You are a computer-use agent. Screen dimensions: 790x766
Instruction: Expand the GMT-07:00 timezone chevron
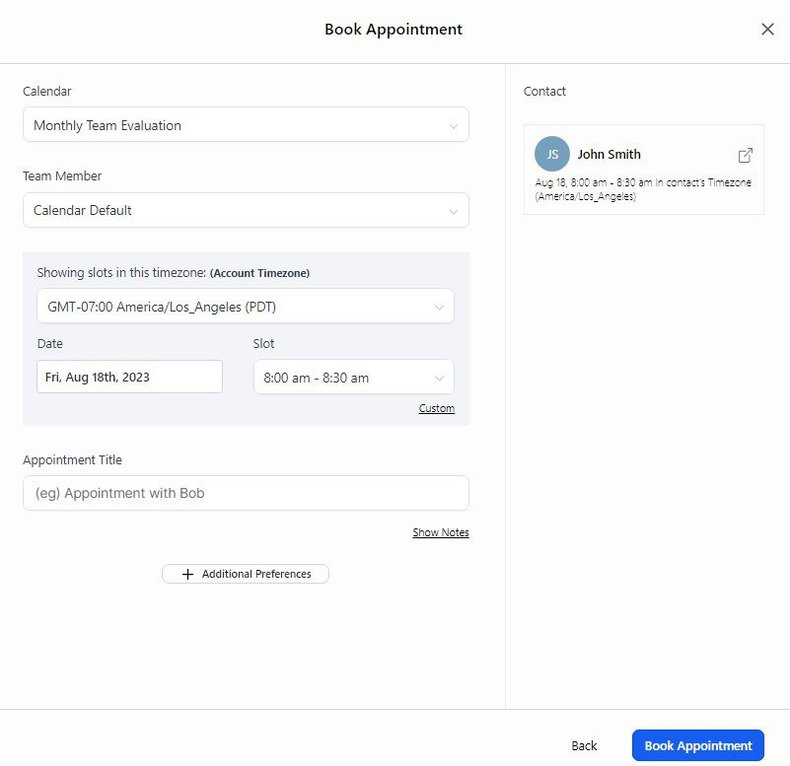click(x=439, y=307)
